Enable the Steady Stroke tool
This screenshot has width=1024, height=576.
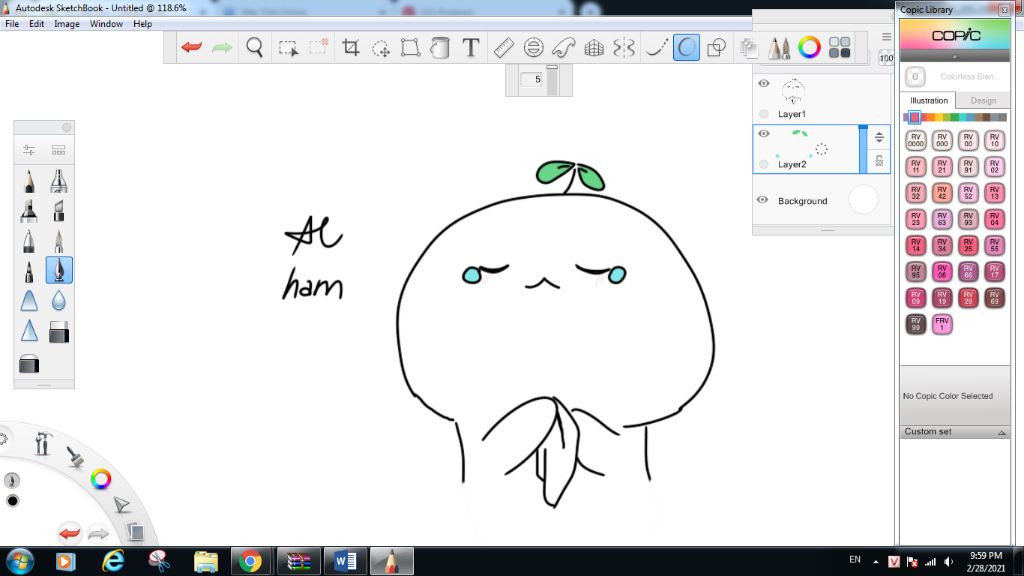point(656,47)
